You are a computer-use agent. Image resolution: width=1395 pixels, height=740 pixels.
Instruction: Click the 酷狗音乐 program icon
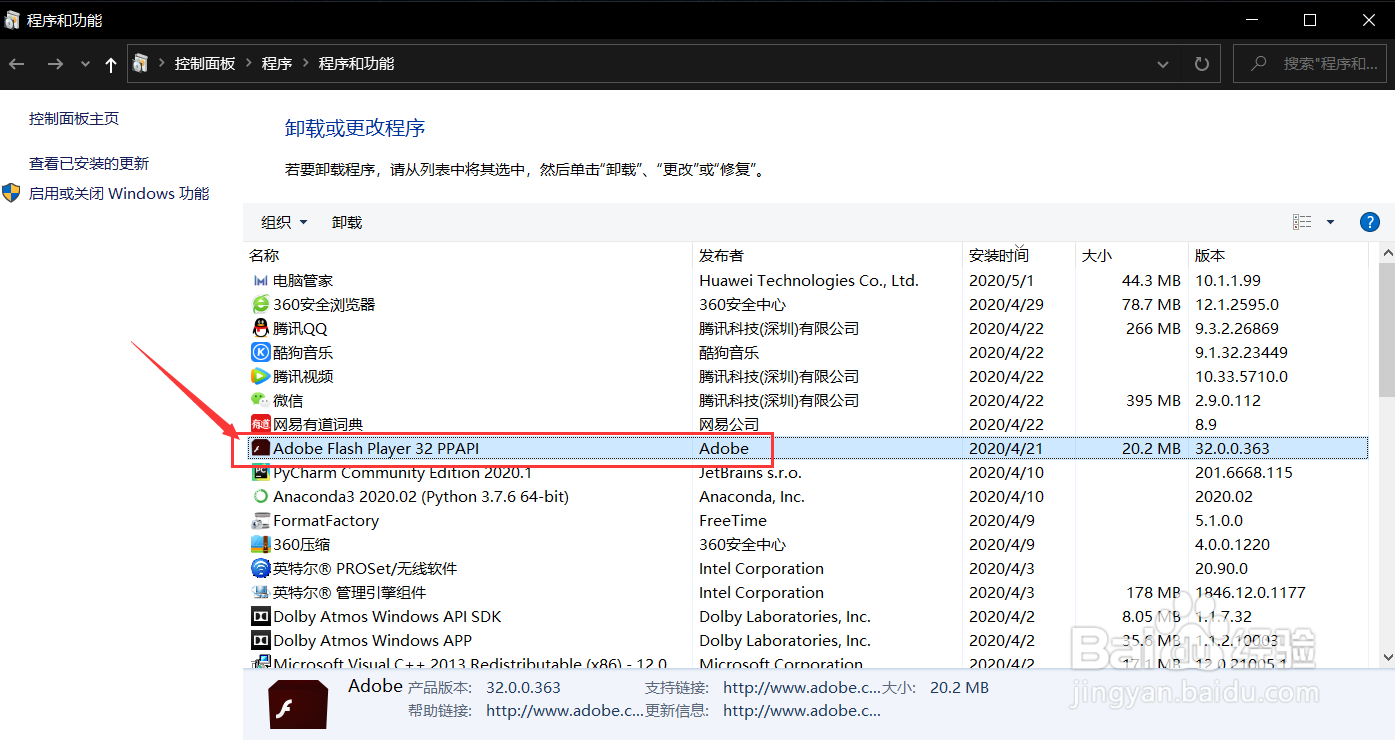point(260,353)
